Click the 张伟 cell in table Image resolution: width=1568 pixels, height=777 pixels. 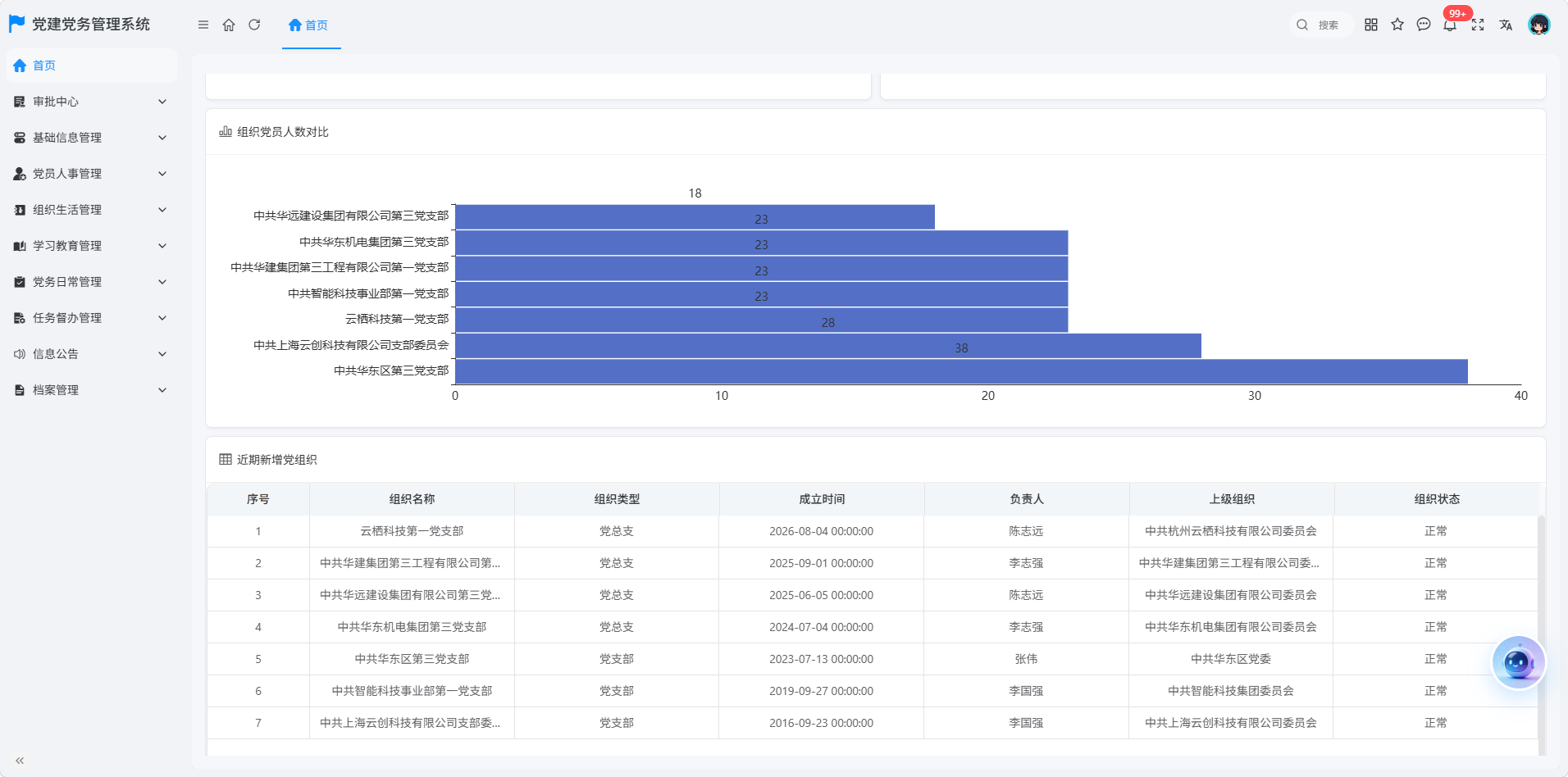pyautogui.click(x=1026, y=659)
